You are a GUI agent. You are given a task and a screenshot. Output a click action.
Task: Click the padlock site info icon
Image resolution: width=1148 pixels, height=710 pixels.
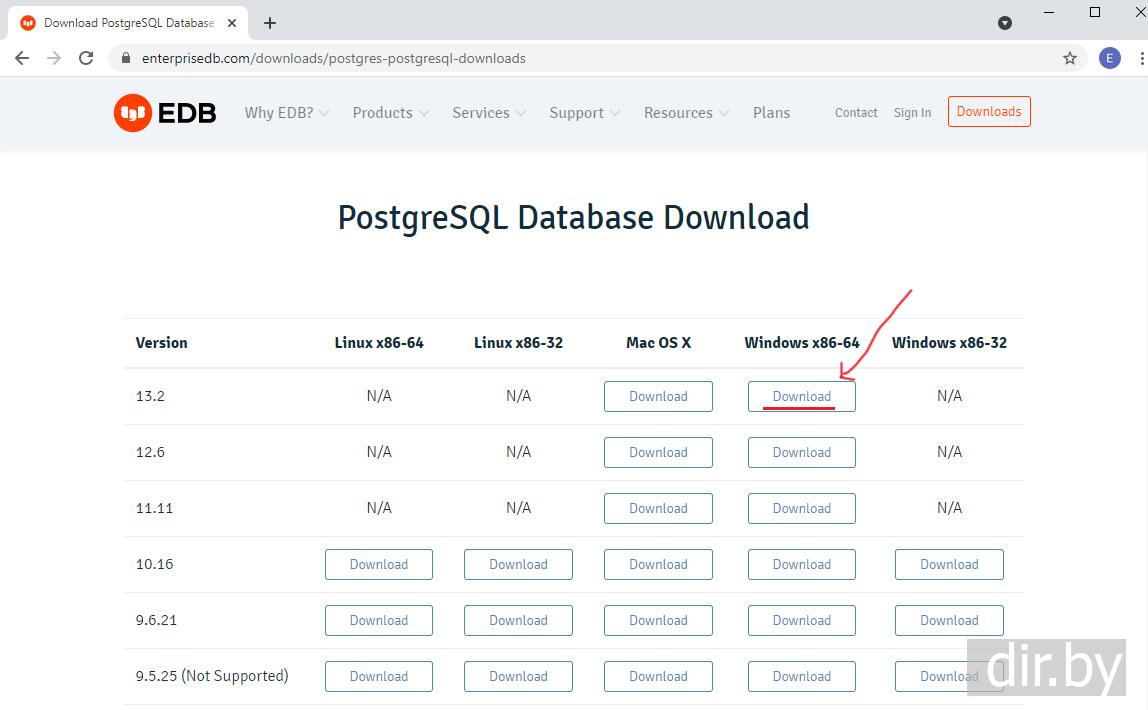click(126, 58)
